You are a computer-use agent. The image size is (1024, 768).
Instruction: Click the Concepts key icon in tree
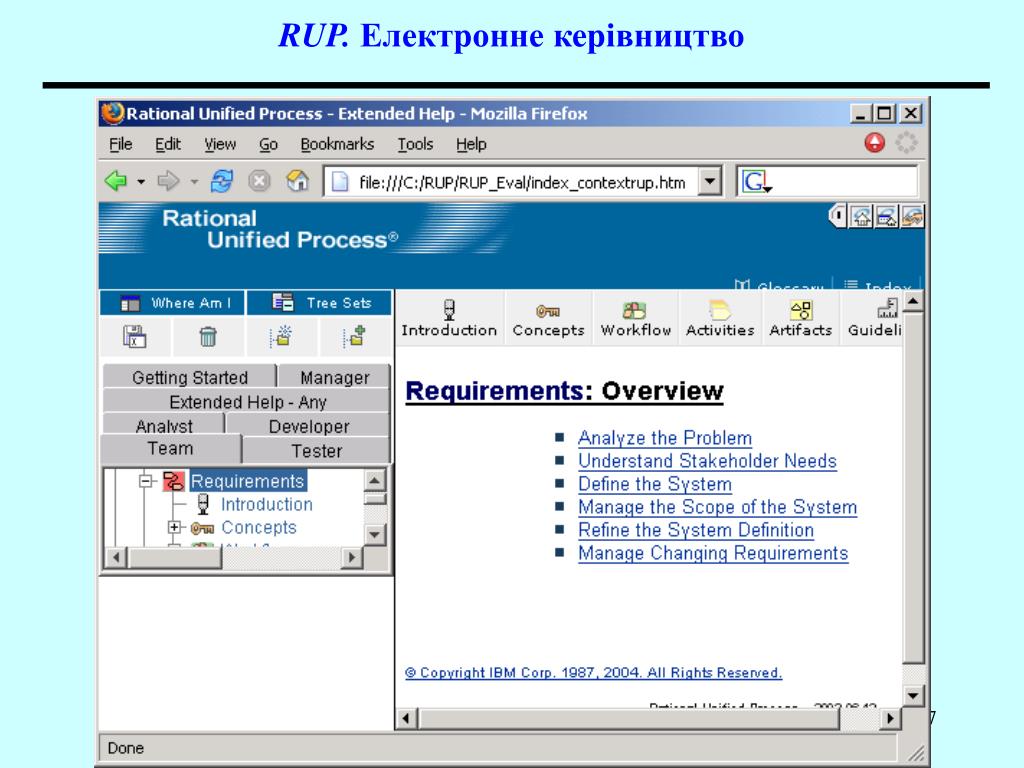(x=202, y=528)
